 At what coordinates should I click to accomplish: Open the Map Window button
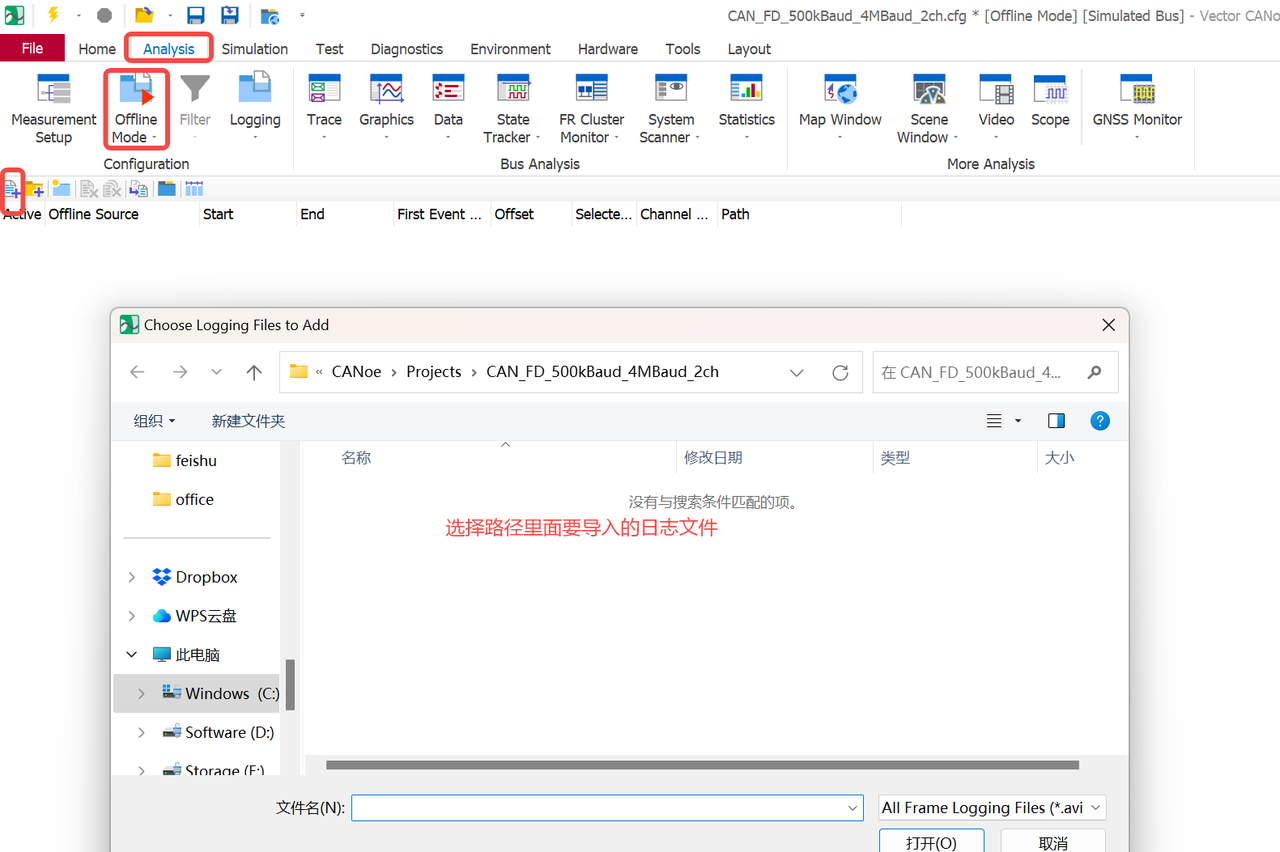pyautogui.click(x=840, y=107)
